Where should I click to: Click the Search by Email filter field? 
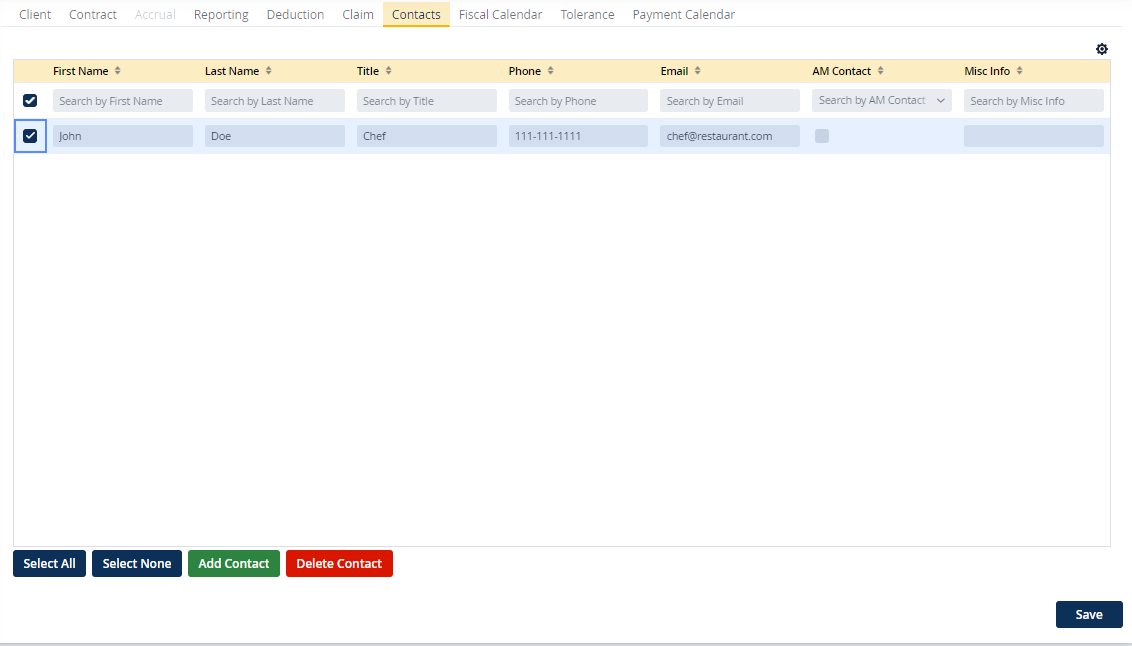(729, 101)
